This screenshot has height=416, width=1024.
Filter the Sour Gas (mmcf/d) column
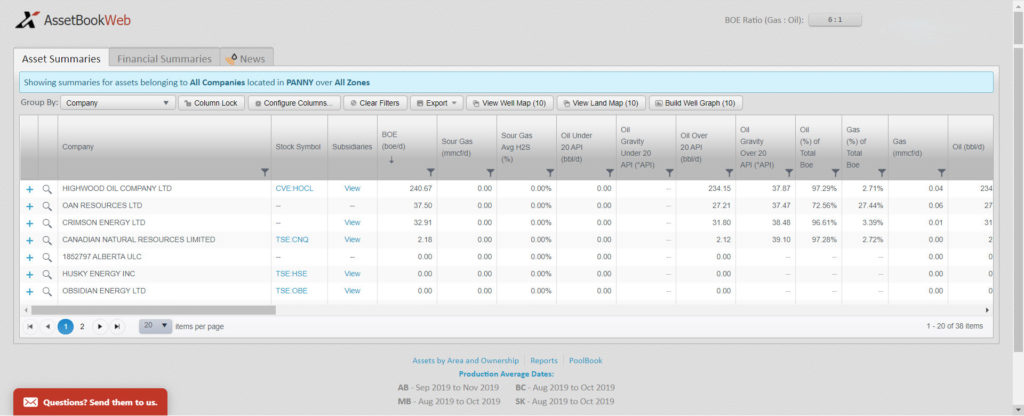click(x=490, y=172)
